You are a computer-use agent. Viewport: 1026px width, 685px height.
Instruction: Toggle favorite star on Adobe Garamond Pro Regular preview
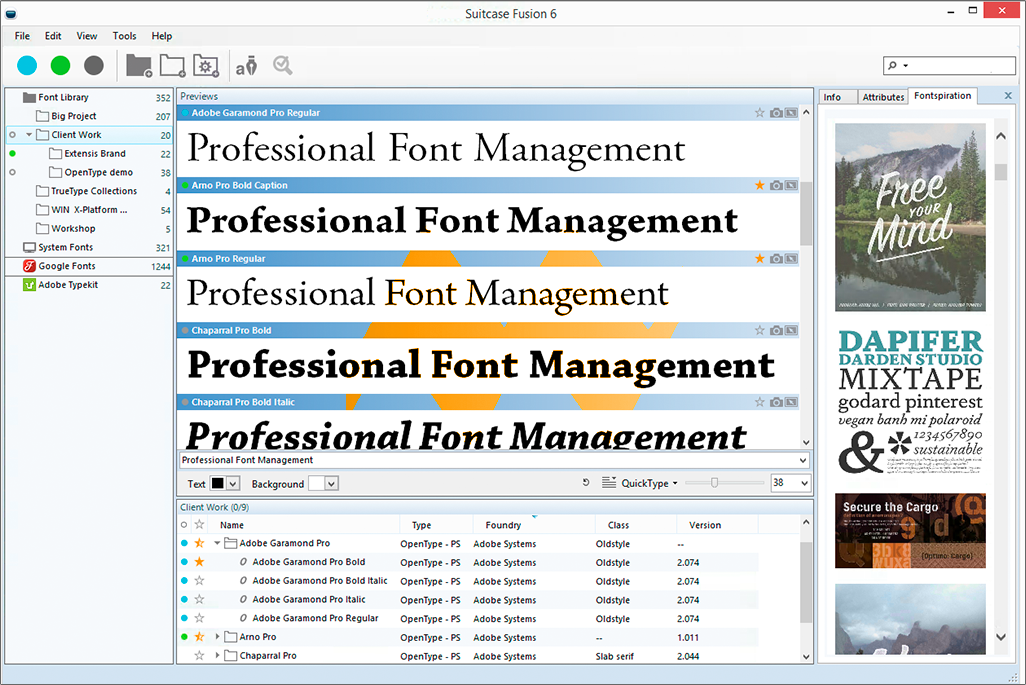pos(760,113)
